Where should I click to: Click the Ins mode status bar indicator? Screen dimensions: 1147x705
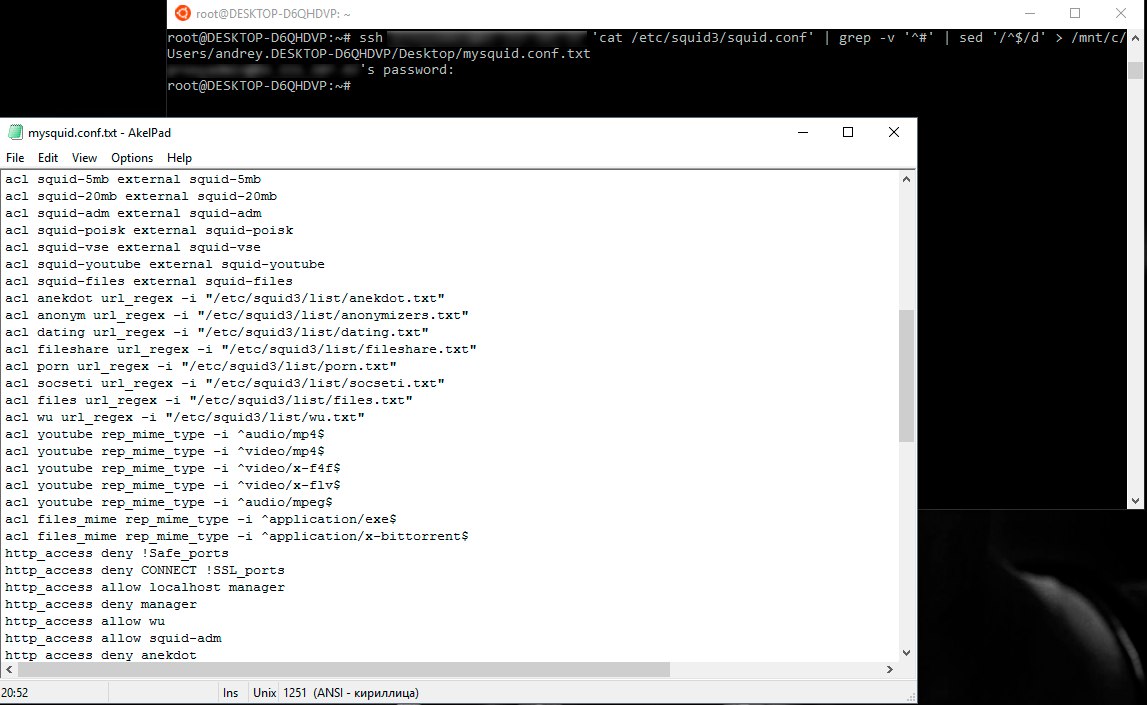(x=230, y=693)
